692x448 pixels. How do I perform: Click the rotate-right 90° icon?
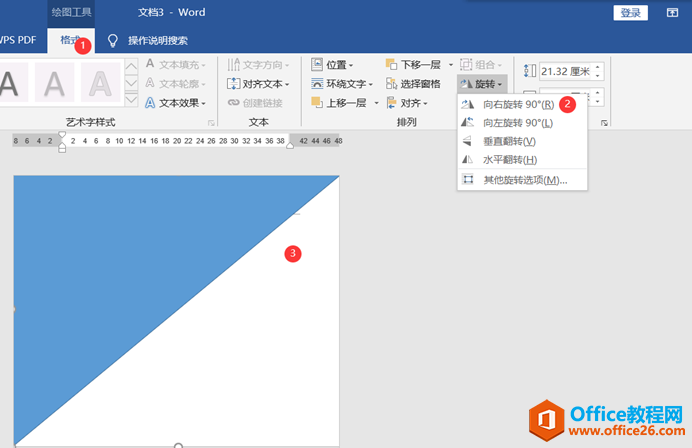tap(467, 105)
